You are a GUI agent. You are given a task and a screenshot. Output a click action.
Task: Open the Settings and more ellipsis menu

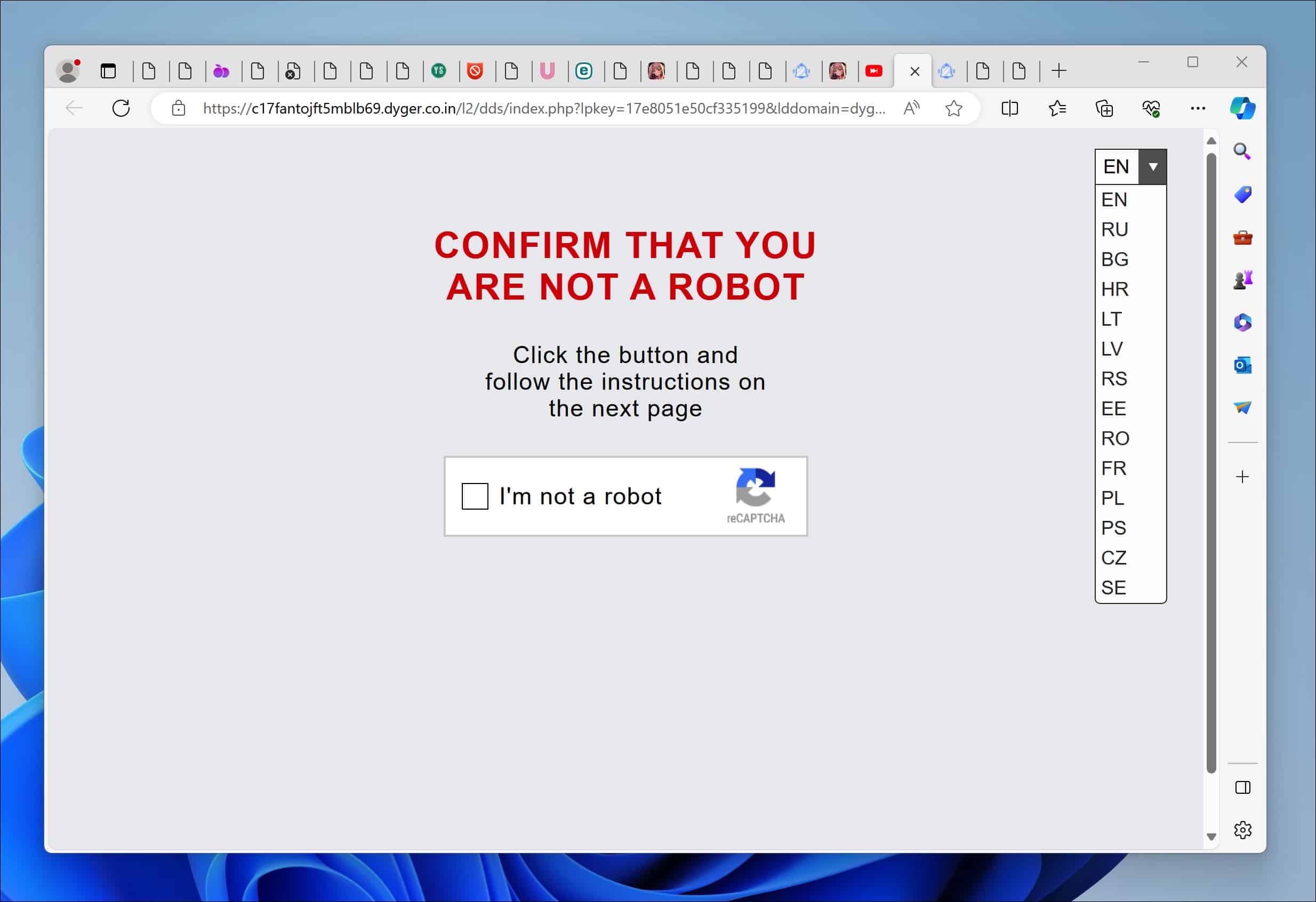1198,108
